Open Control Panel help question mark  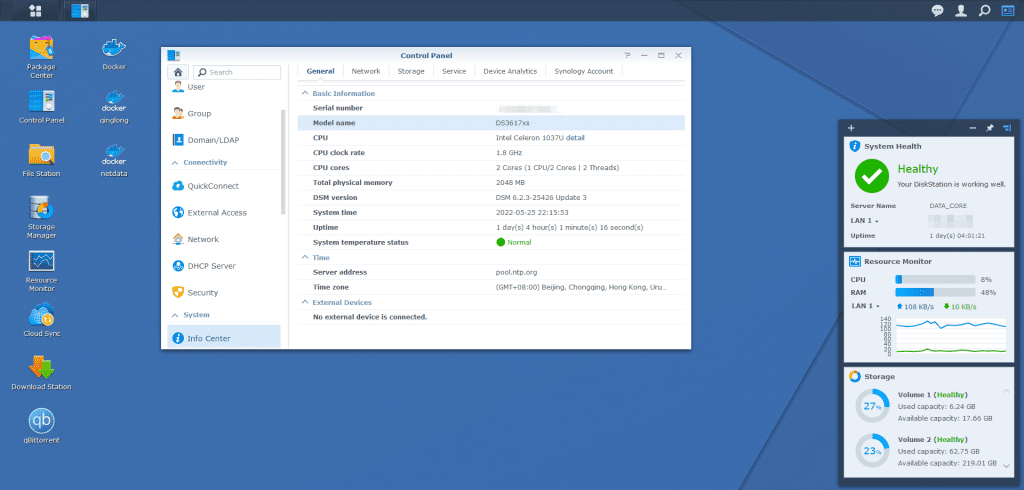[627, 56]
